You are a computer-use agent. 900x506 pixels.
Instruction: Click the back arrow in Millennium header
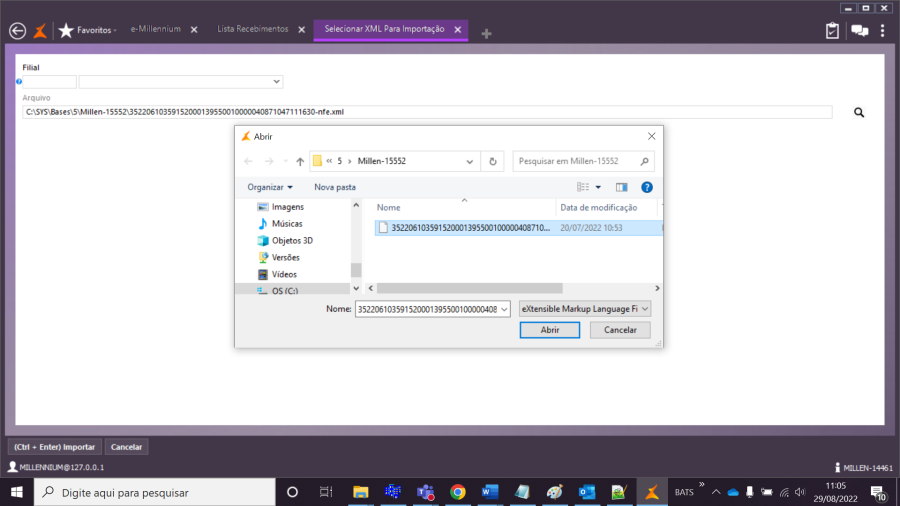click(18, 30)
